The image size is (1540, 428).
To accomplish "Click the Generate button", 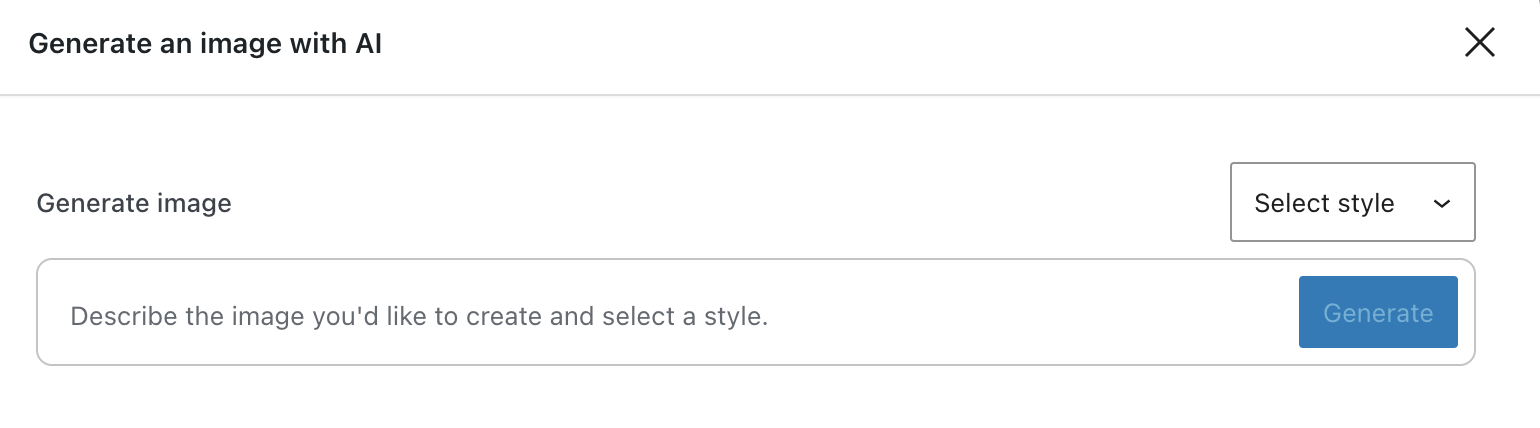I will [x=1377, y=313].
